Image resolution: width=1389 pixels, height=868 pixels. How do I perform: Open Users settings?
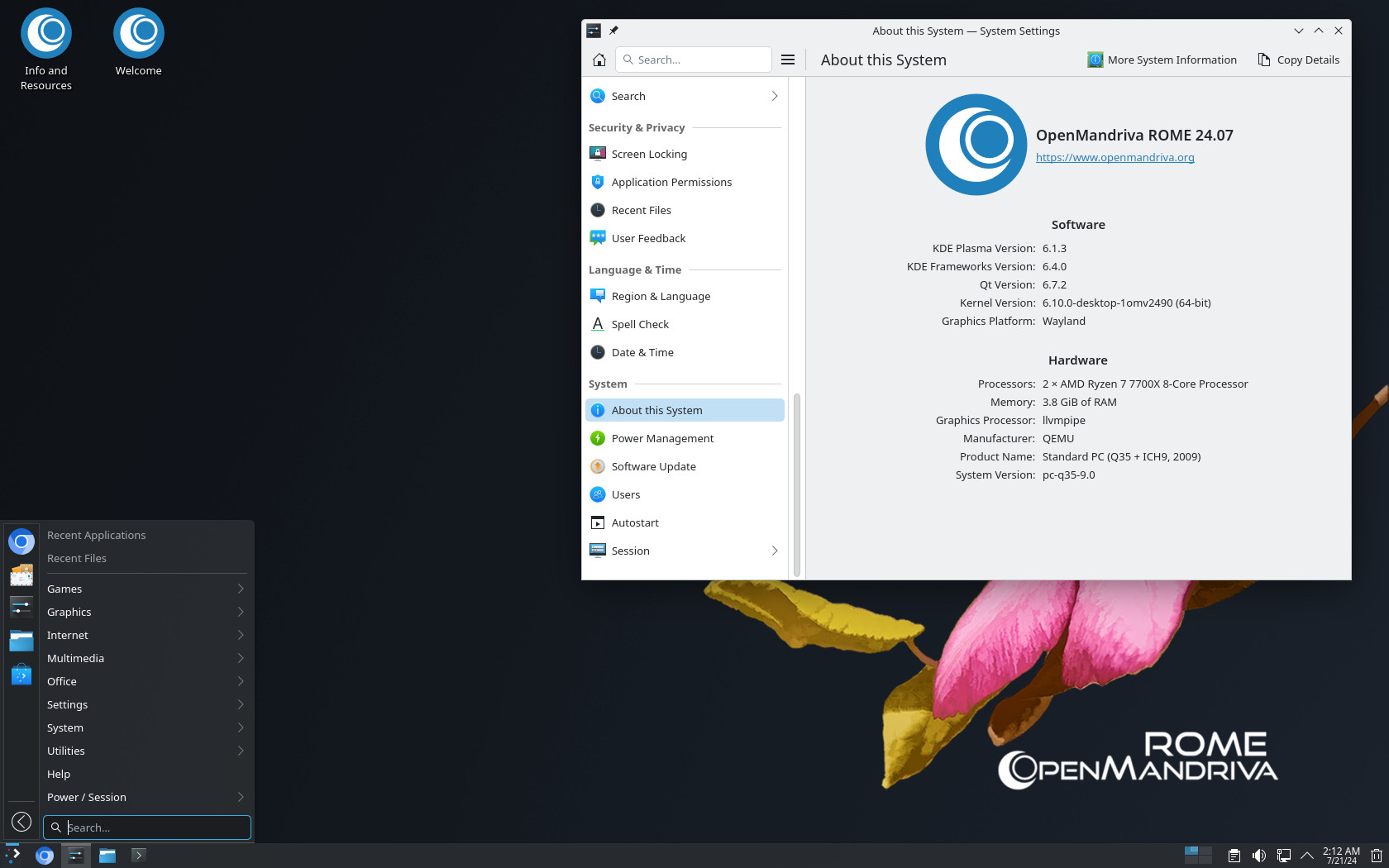tap(685, 494)
